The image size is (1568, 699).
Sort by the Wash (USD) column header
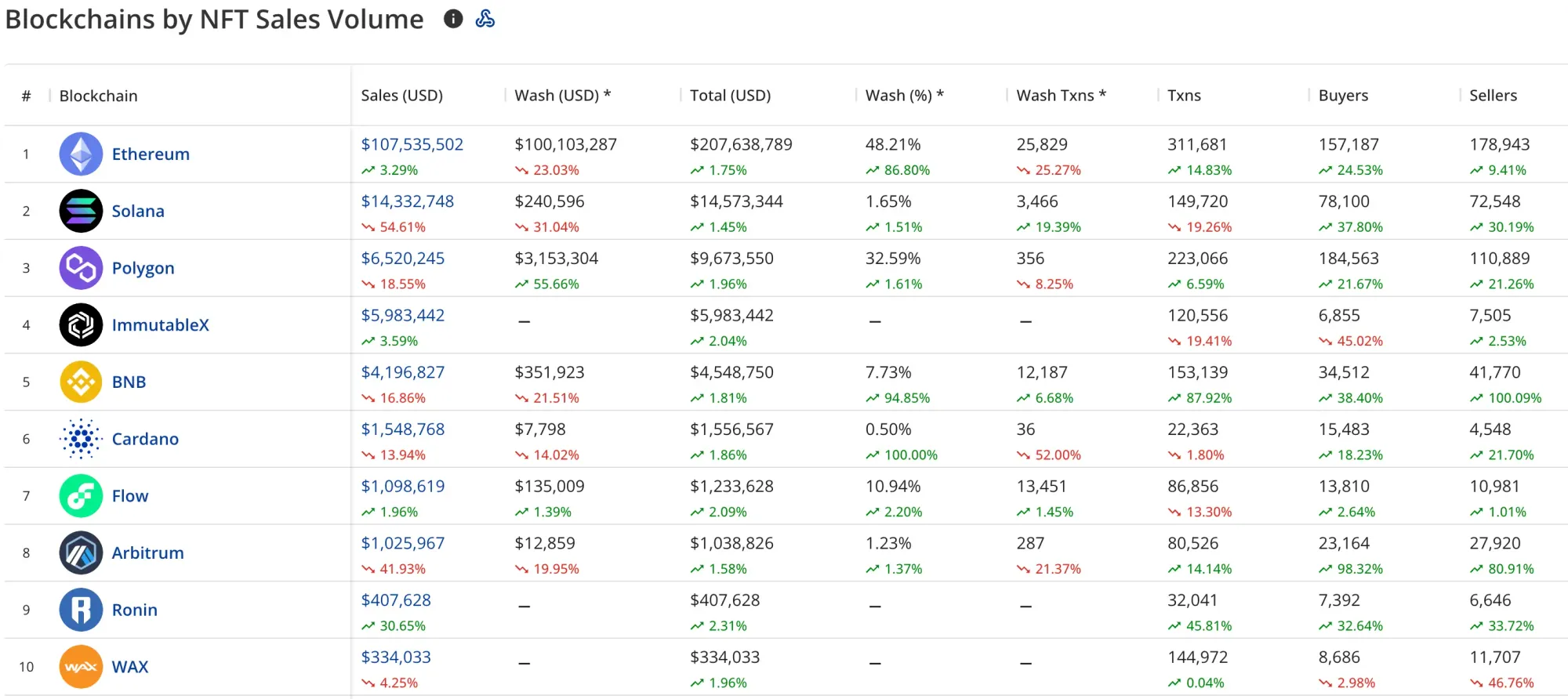[562, 96]
